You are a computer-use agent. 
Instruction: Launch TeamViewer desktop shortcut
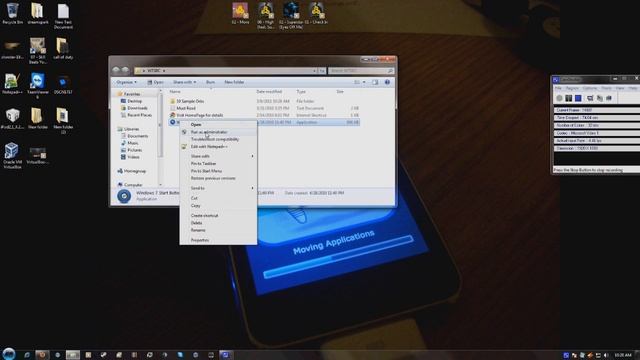click(x=38, y=85)
